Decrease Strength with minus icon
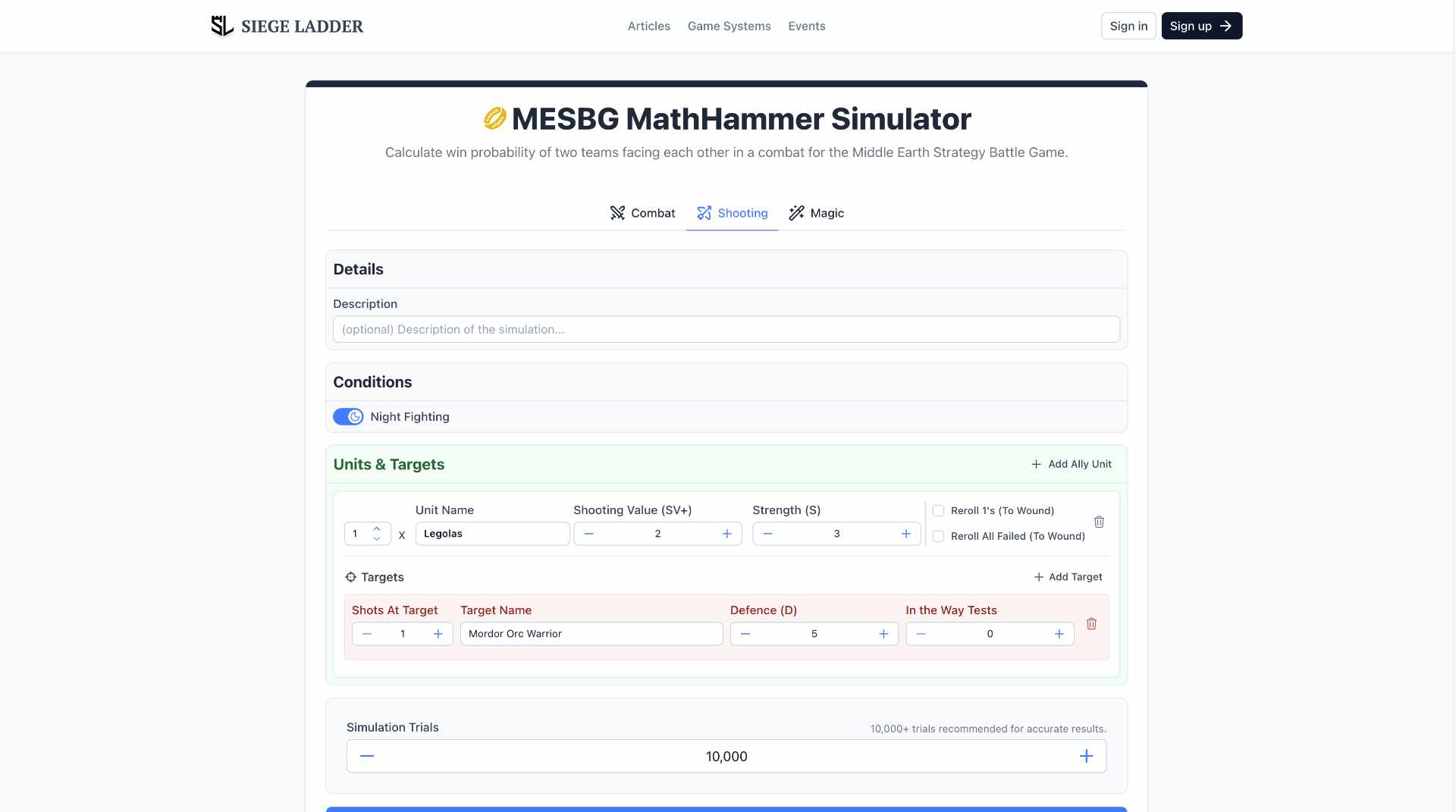 pyautogui.click(x=767, y=534)
